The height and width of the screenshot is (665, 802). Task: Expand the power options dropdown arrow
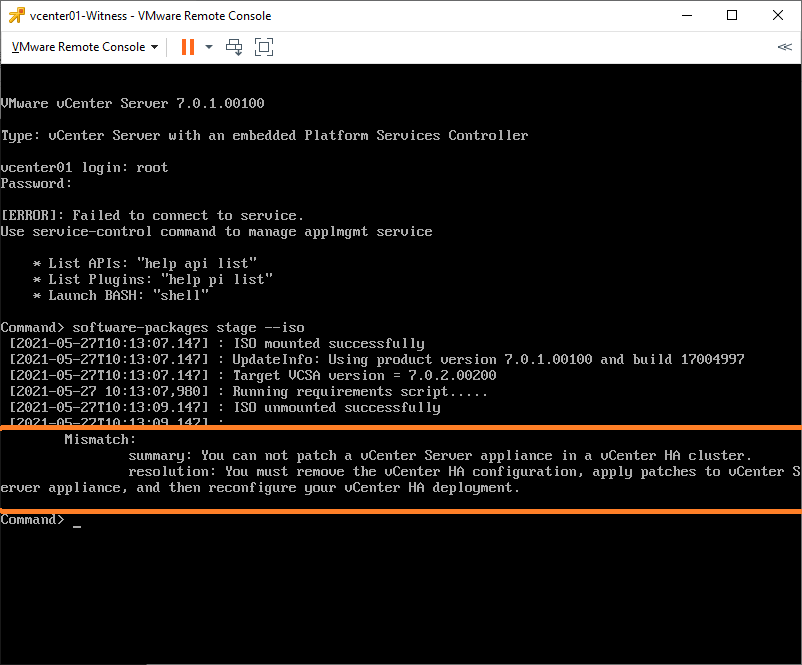pyautogui.click(x=209, y=47)
